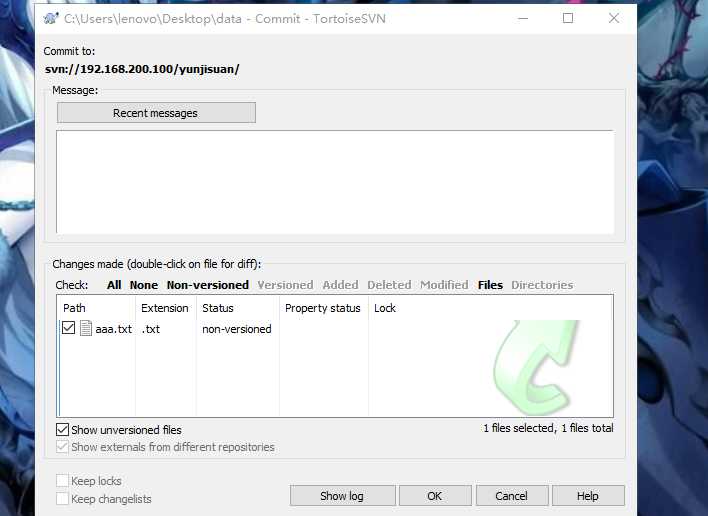708x516 pixels.
Task: Close the Commit dialog window
Action: pos(614,19)
